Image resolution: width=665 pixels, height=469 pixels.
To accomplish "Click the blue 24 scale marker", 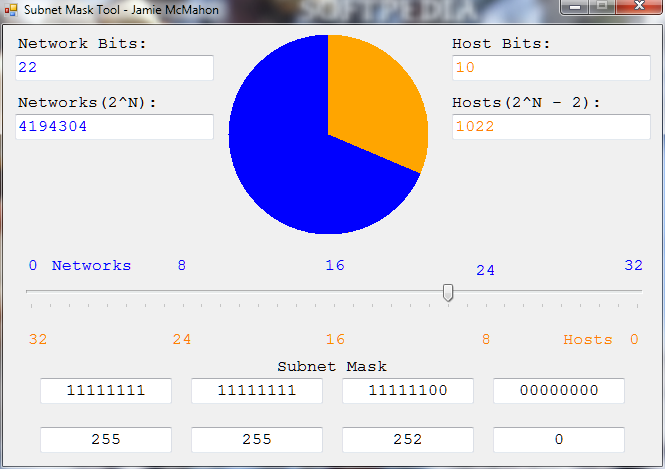I will (486, 270).
